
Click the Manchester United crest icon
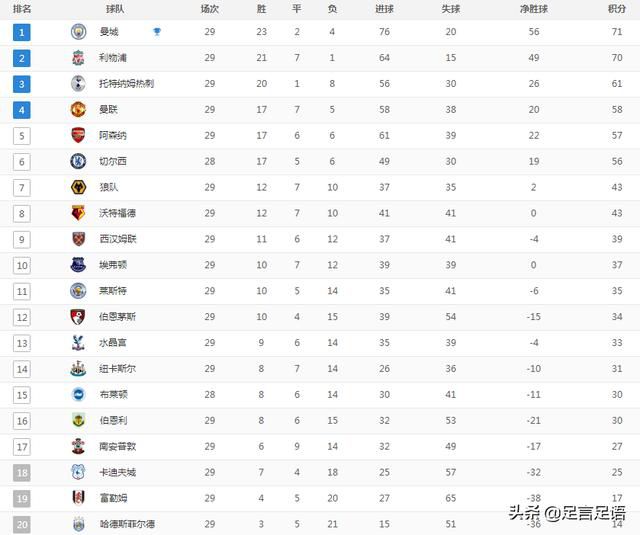pyautogui.click(x=78, y=110)
